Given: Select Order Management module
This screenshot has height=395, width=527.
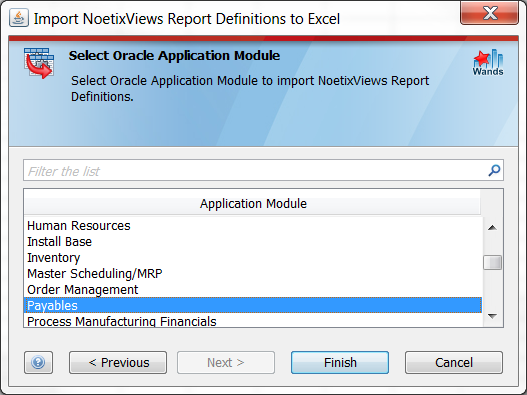Looking at the screenshot, I should [253, 289].
